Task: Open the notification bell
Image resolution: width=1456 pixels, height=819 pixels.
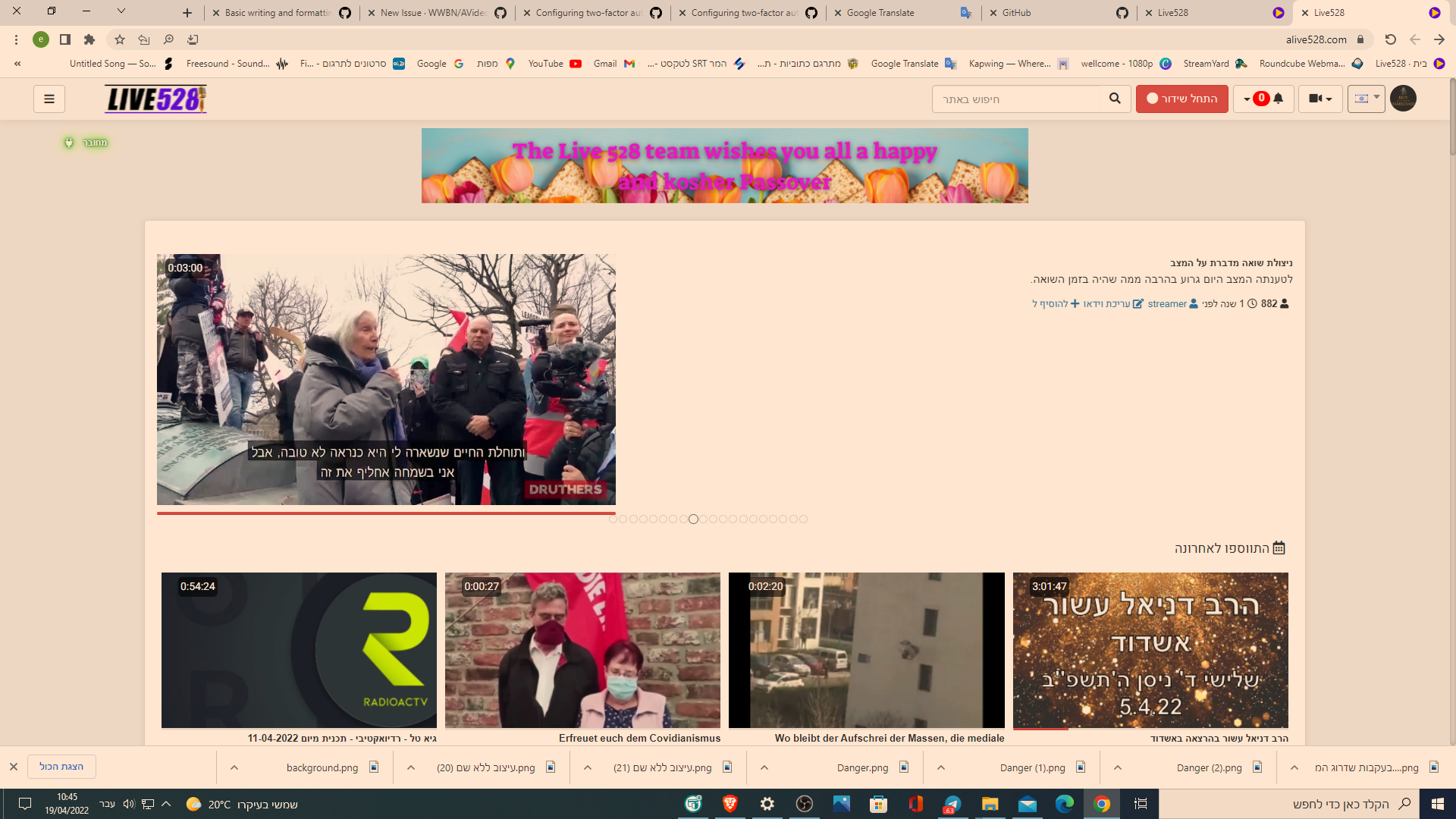Action: click(1279, 99)
